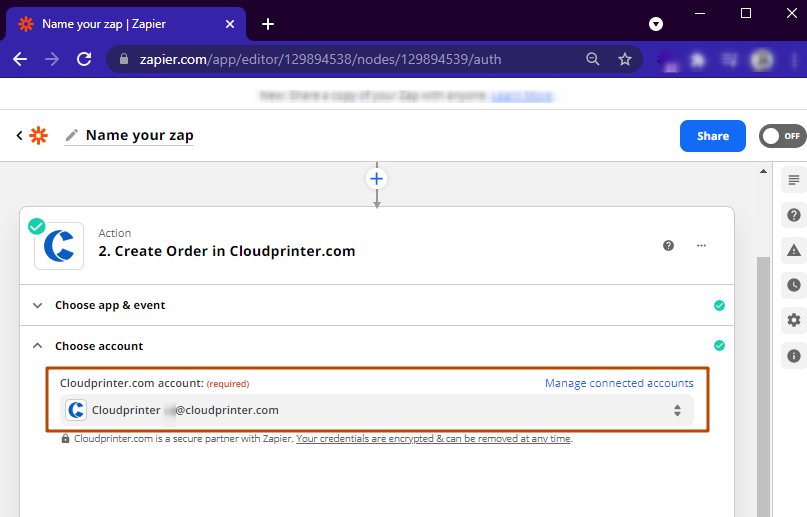
Task: Click the Share button
Action: pyautogui.click(x=712, y=136)
